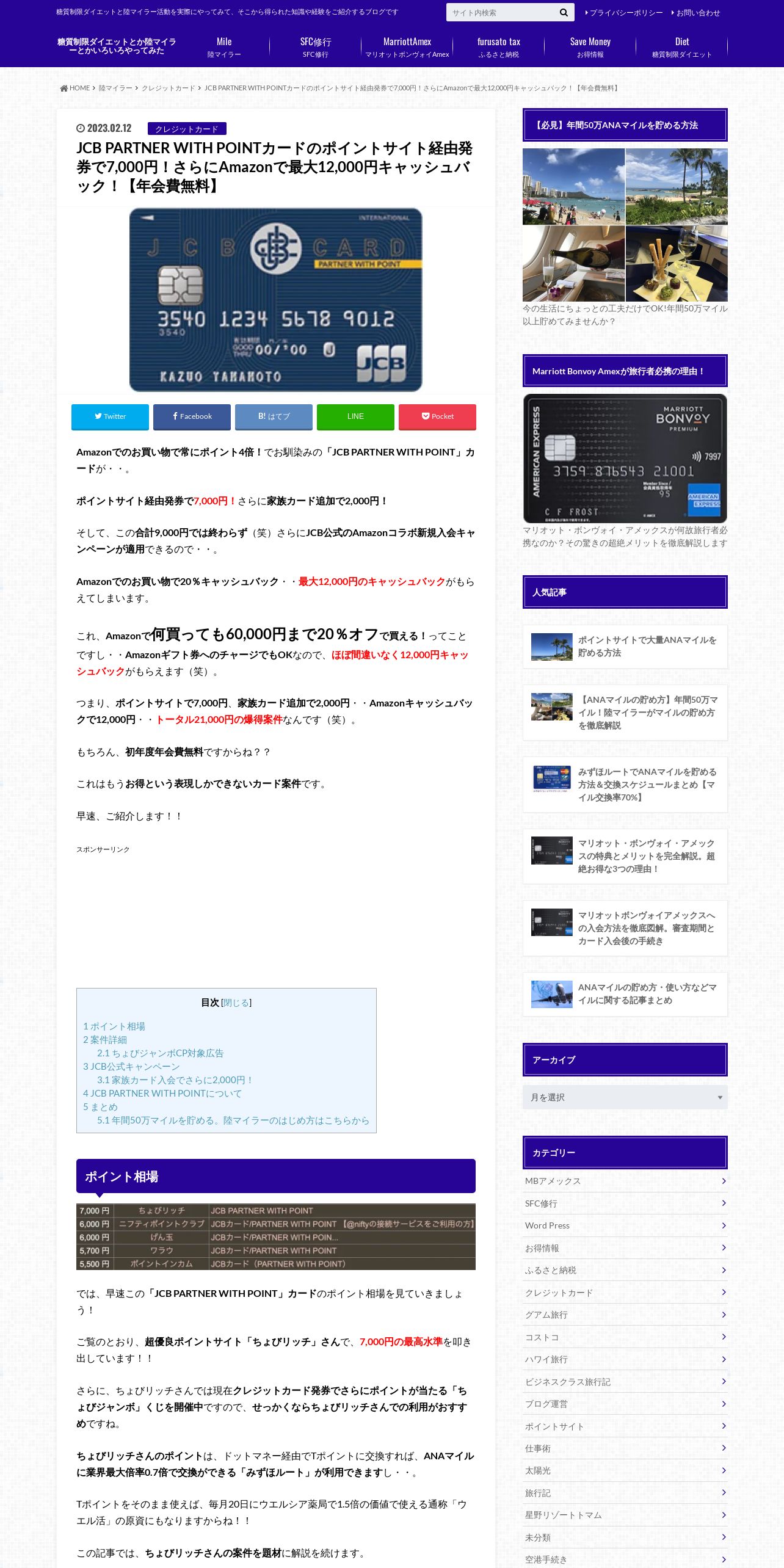Open the 月を選択 archive dropdown

coord(625,1097)
